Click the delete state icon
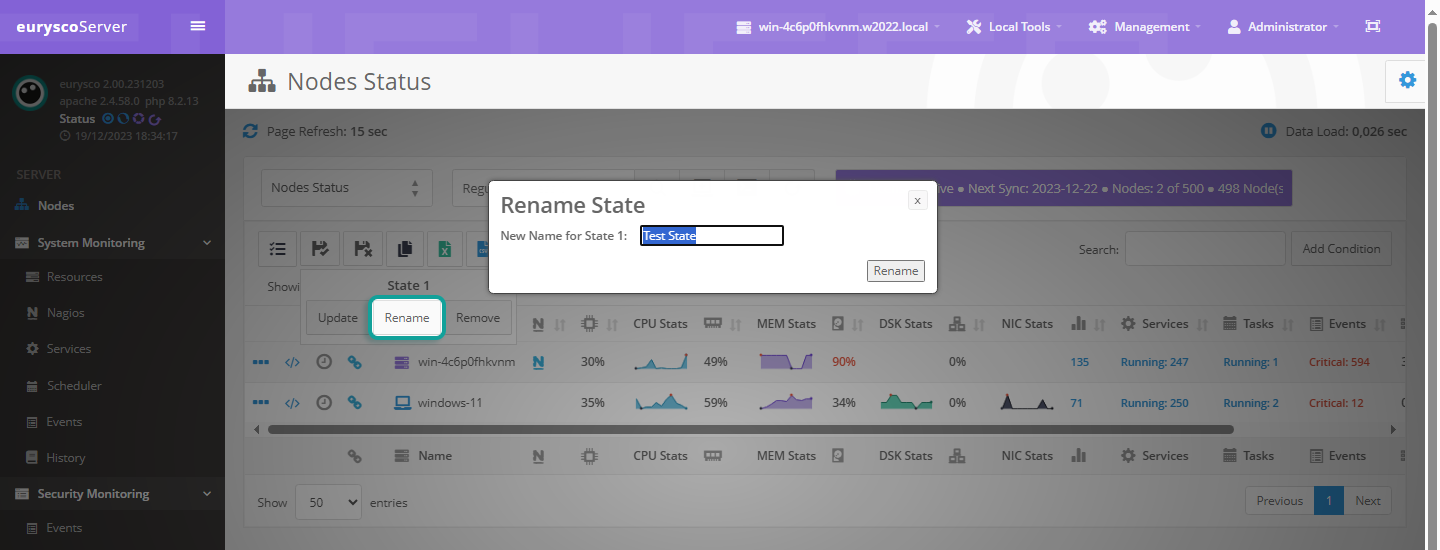This screenshot has width=1440, height=550. pyautogui.click(x=362, y=249)
